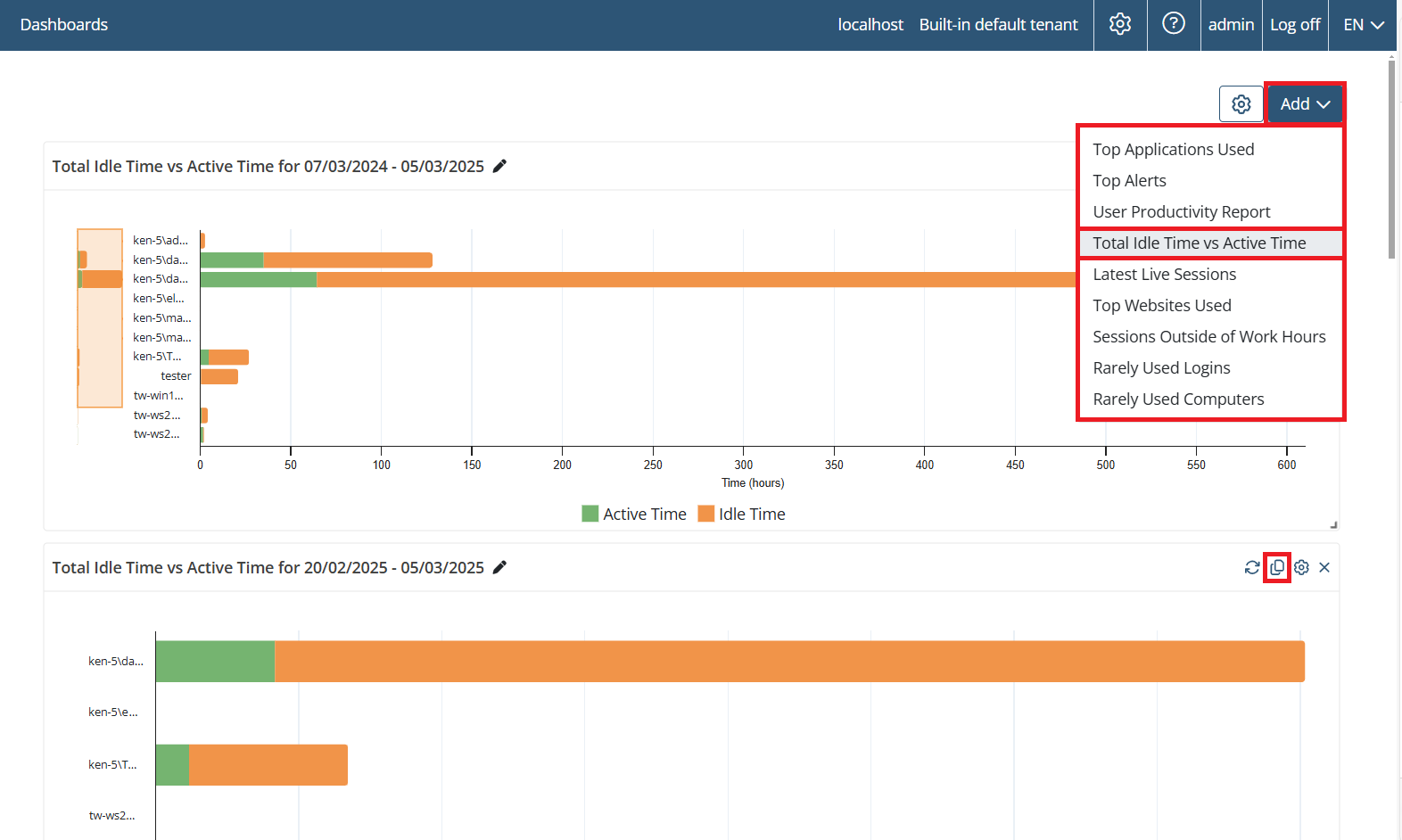1402x840 pixels.
Task: Open the settings gear in top navigation bar
Action: point(1120,24)
